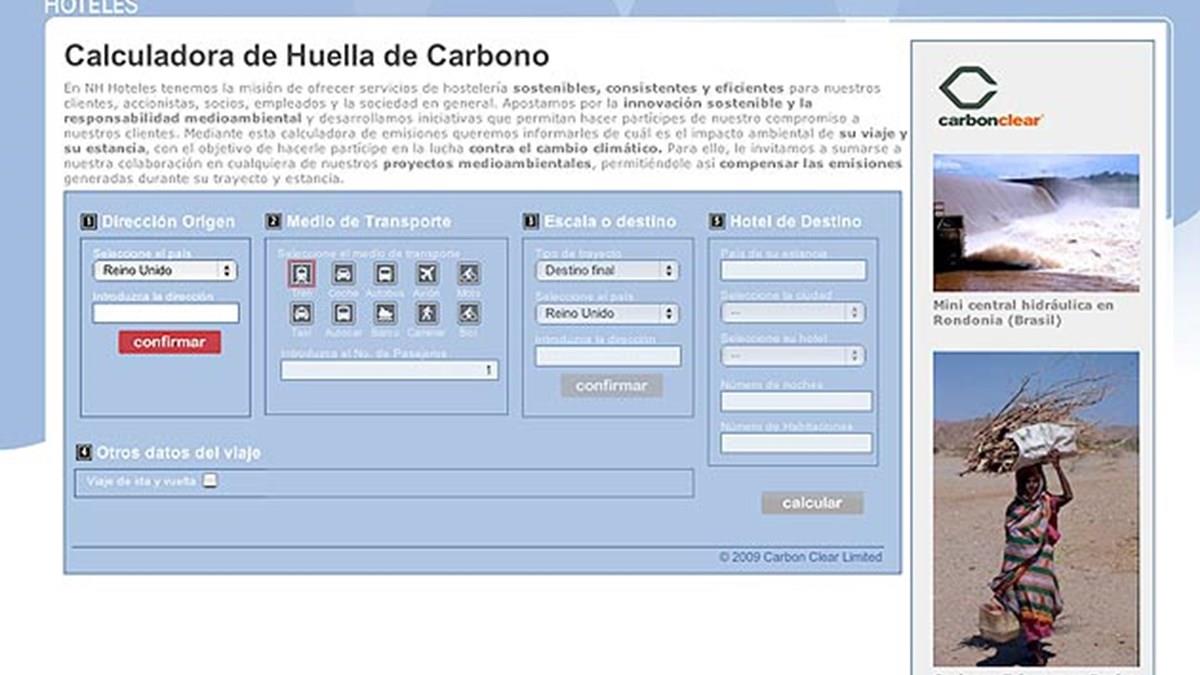1200x675 pixels.
Task: Focus the Número de noches field
Action: tap(796, 401)
